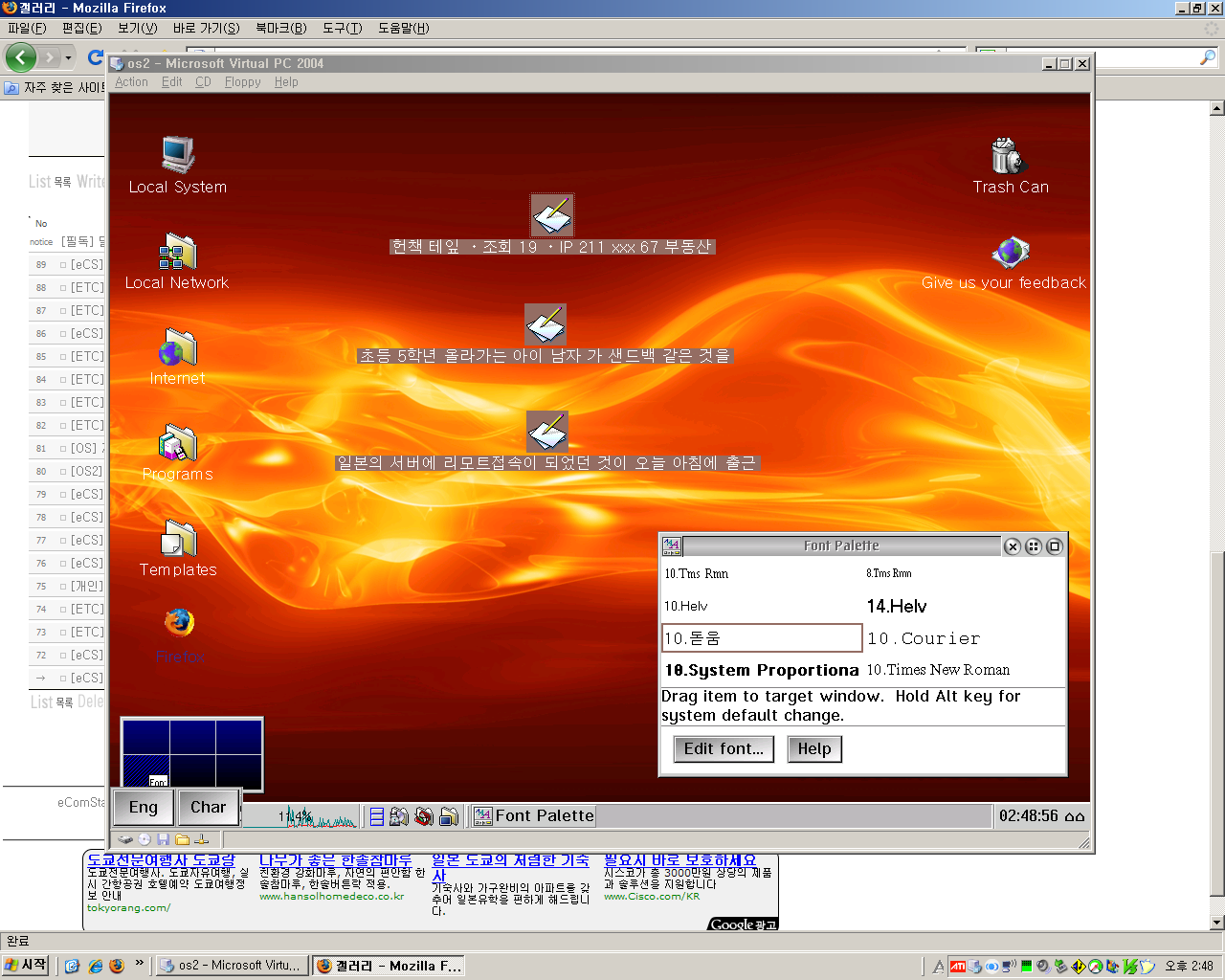1225x980 pixels.
Task: Click the 02:48:56 clock in eComCenter bar
Action: click(1029, 816)
